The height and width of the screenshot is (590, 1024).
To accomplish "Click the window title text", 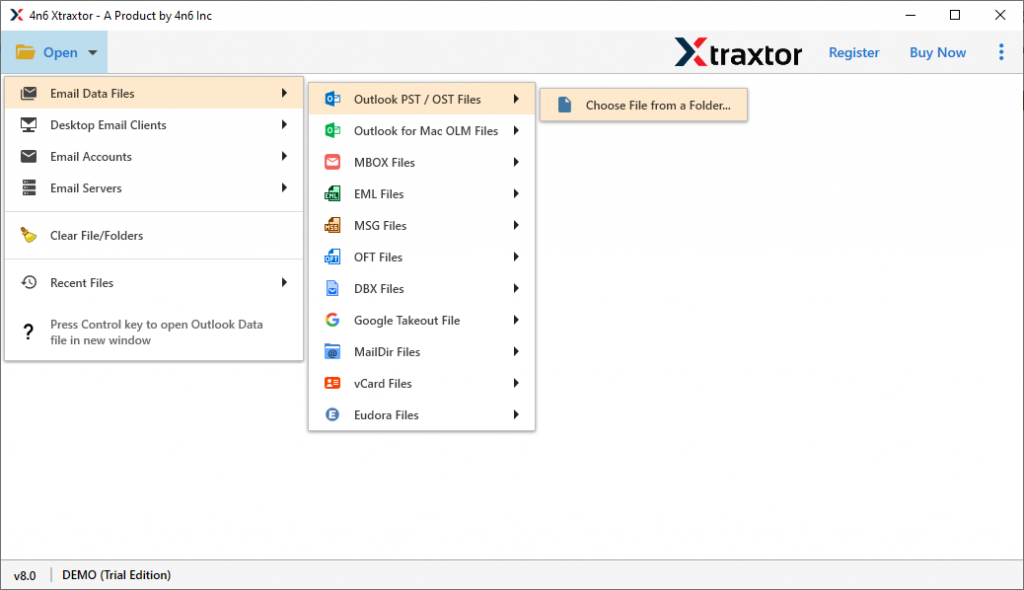I will click(121, 16).
